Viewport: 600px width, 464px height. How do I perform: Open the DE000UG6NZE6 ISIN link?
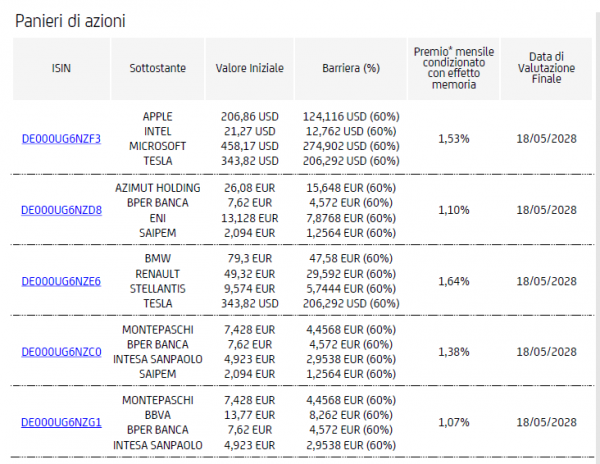coord(61,282)
